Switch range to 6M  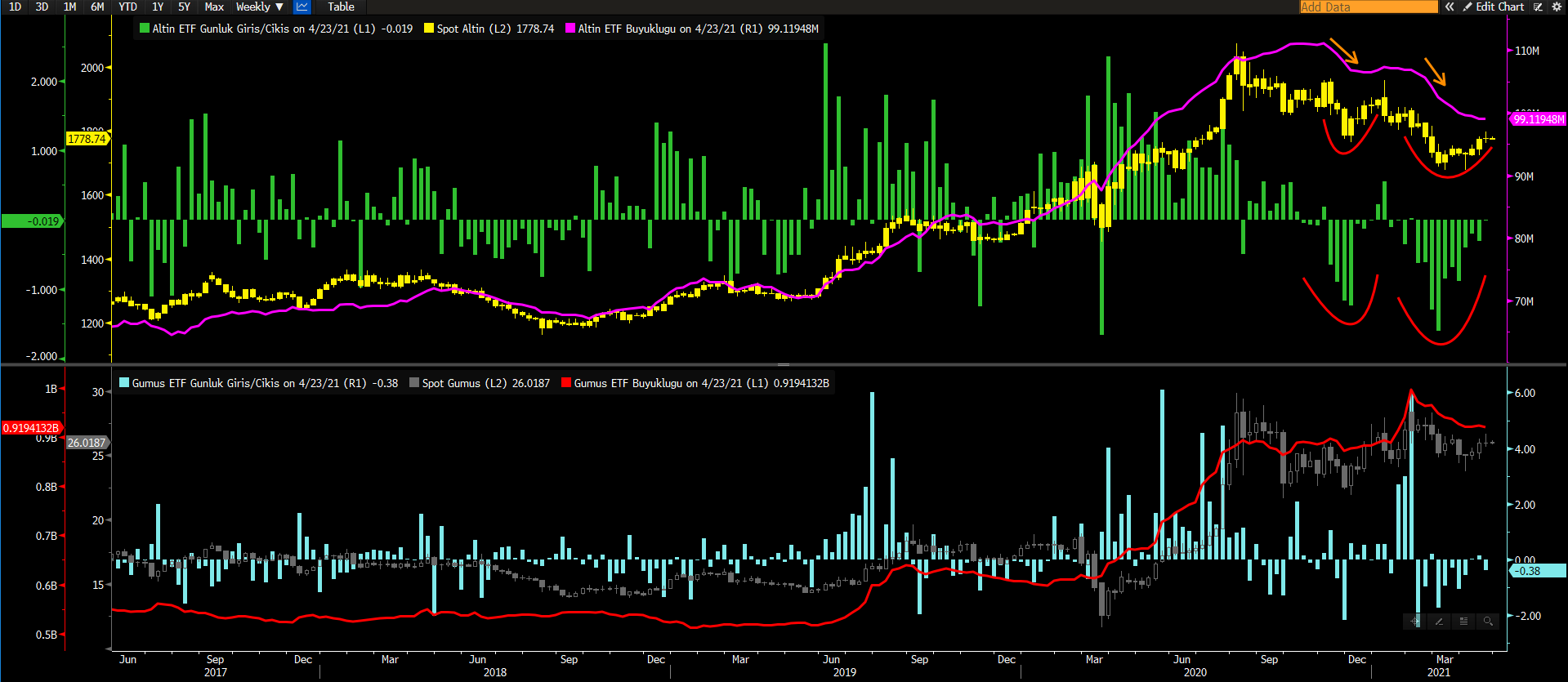tap(97, 7)
